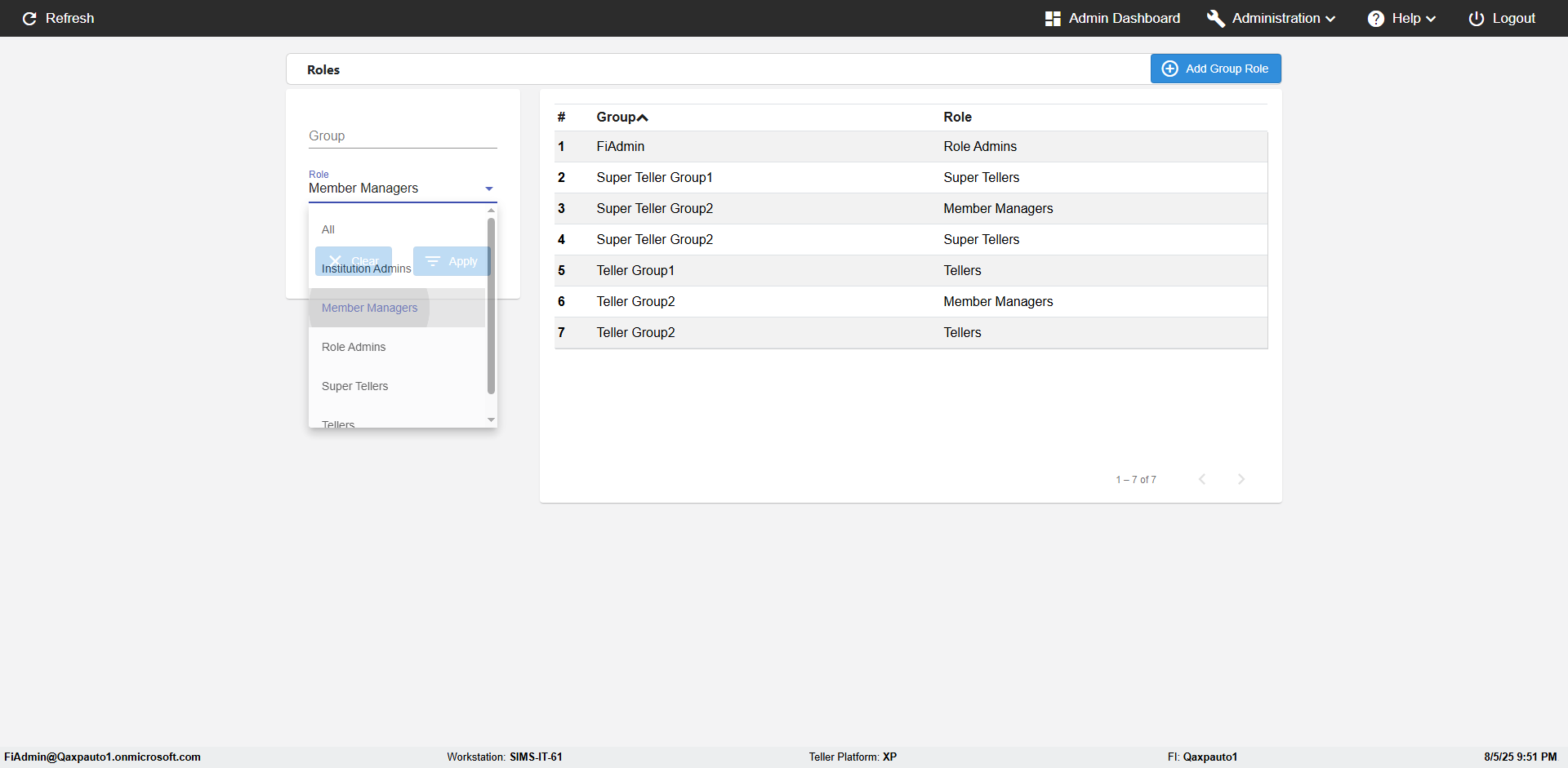The width and height of the screenshot is (1568, 768).
Task: Click the Role column header
Action: [x=957, y=117]
